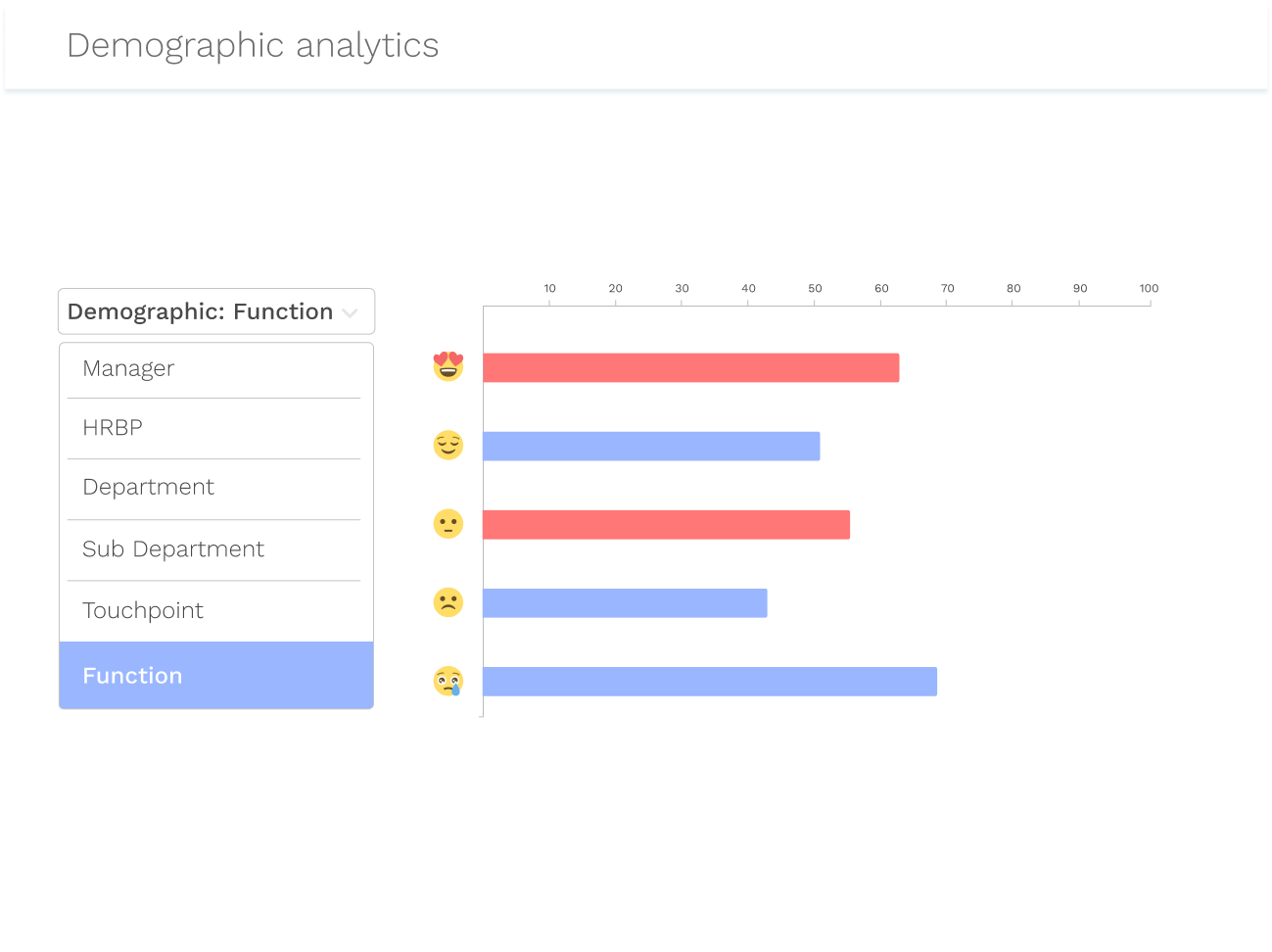Choose the Touchpoint option
The width and height of the screenshot is (1272, 952).
coord(143,611)
